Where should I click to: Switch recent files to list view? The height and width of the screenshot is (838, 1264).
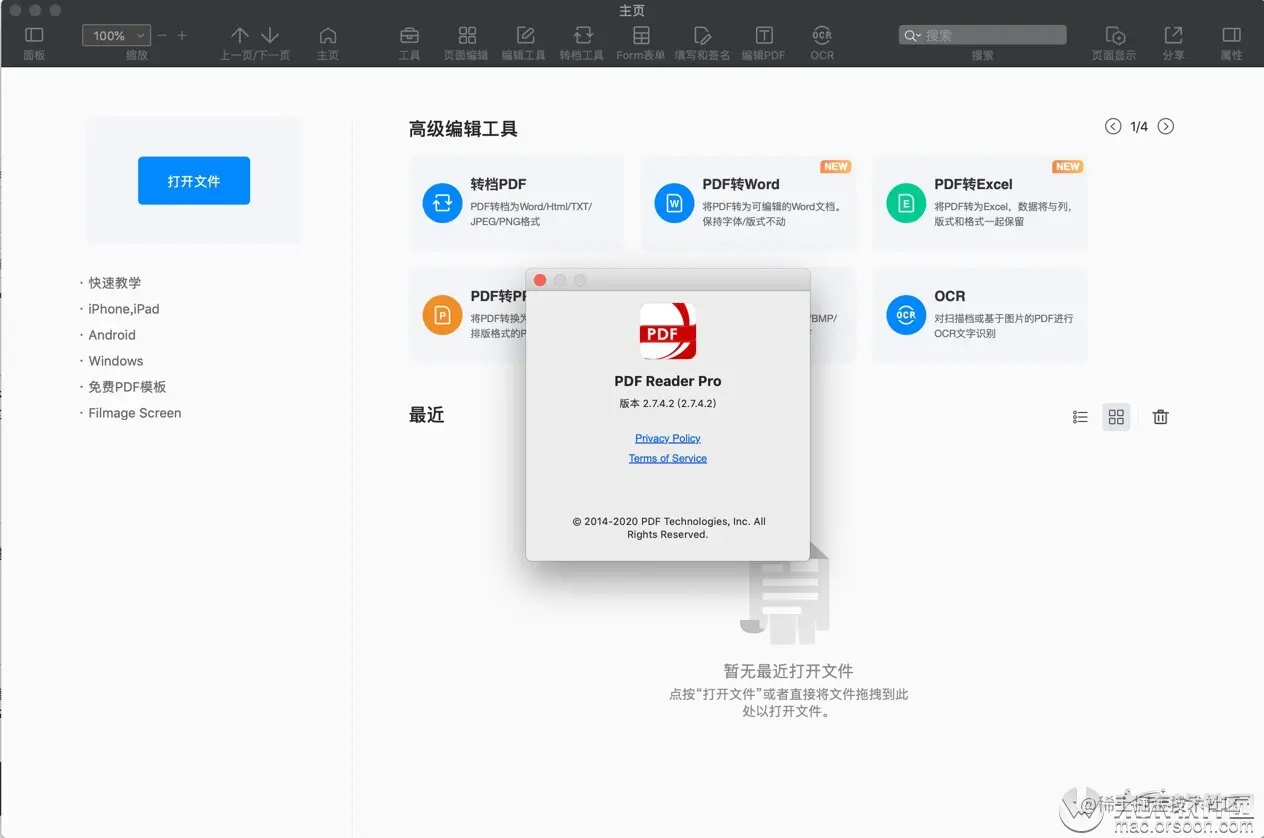tap(1080, 417)
